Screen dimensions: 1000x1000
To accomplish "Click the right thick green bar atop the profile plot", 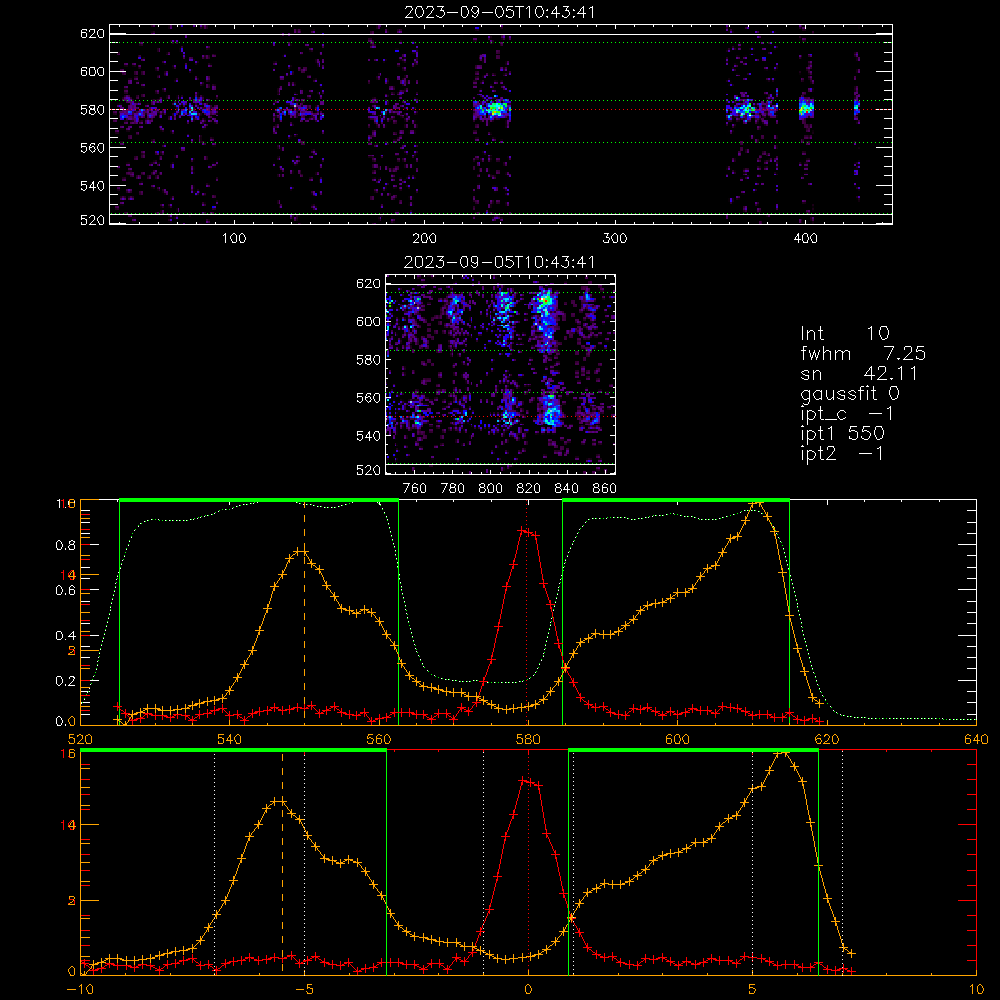I will click(676, 500).
